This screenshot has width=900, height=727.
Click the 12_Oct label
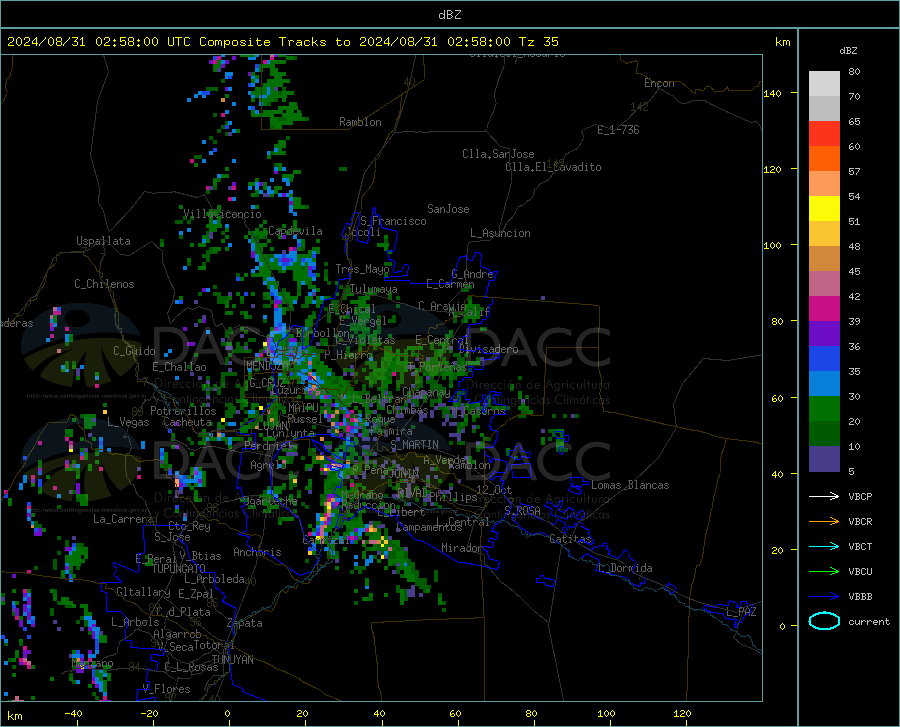click(494, 489)
